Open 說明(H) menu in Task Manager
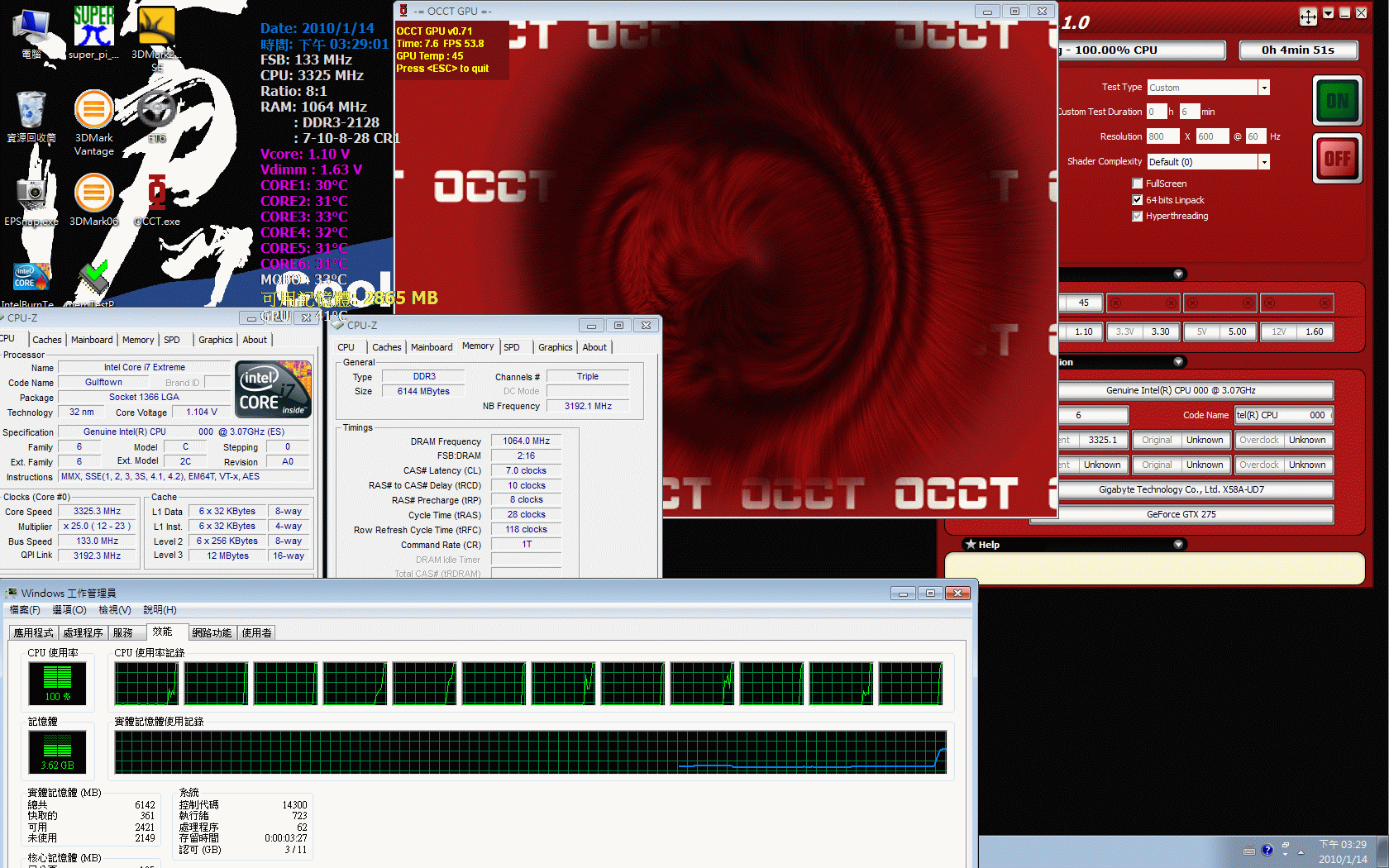 click(x=160, y=610)
